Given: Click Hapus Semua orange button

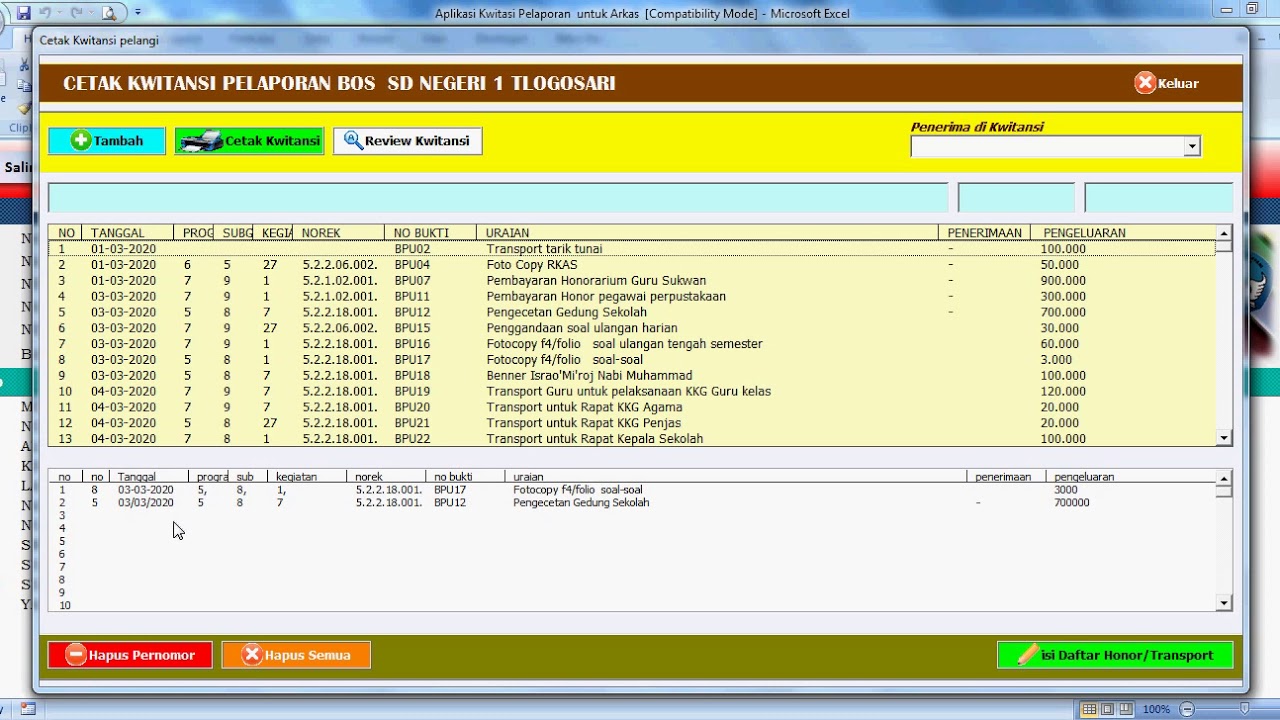Looking at the screenshot, I should 296,655.
